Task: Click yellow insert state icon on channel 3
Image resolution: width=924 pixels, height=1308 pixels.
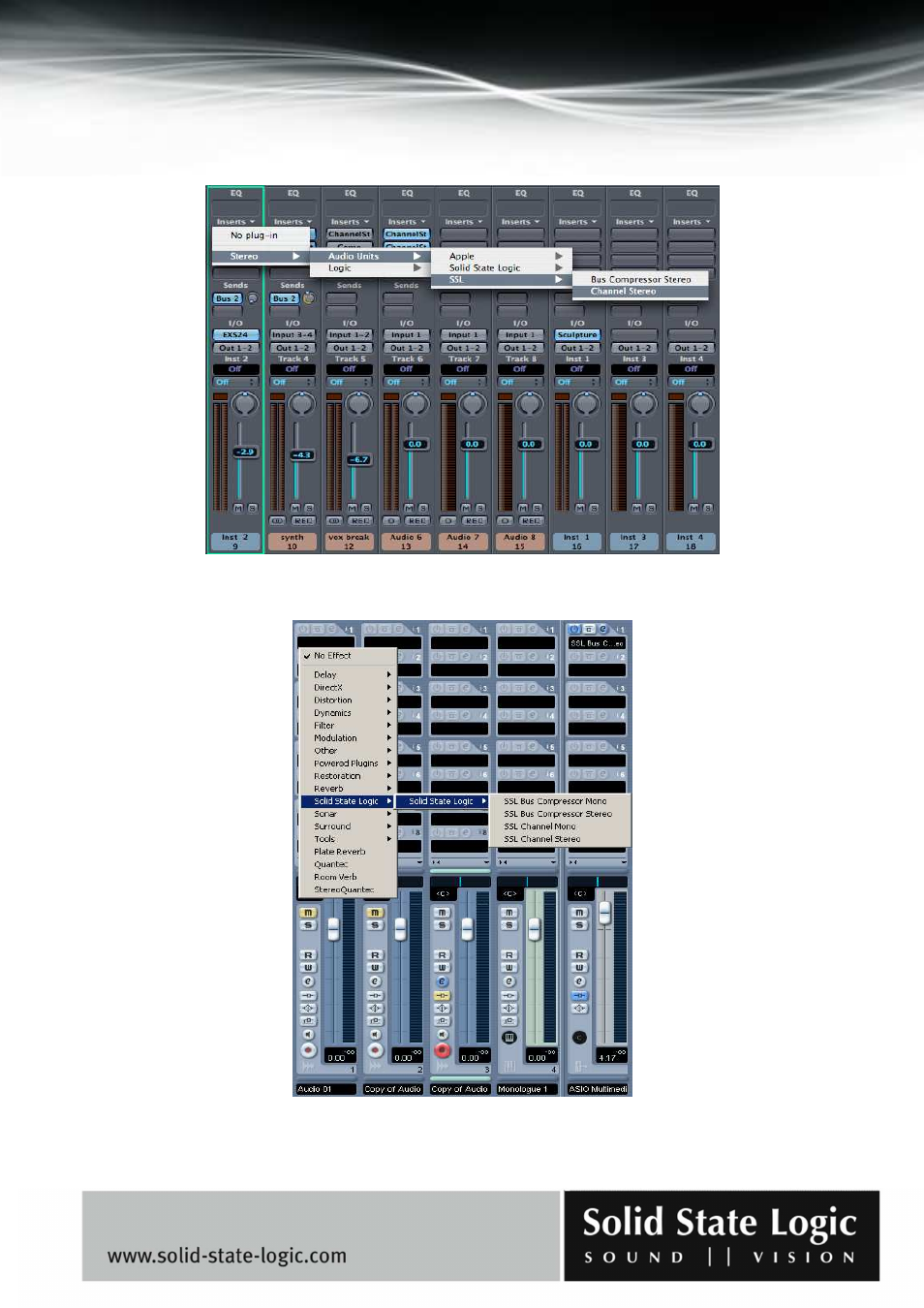Action: pyautogui.click(x=442, y=995)
